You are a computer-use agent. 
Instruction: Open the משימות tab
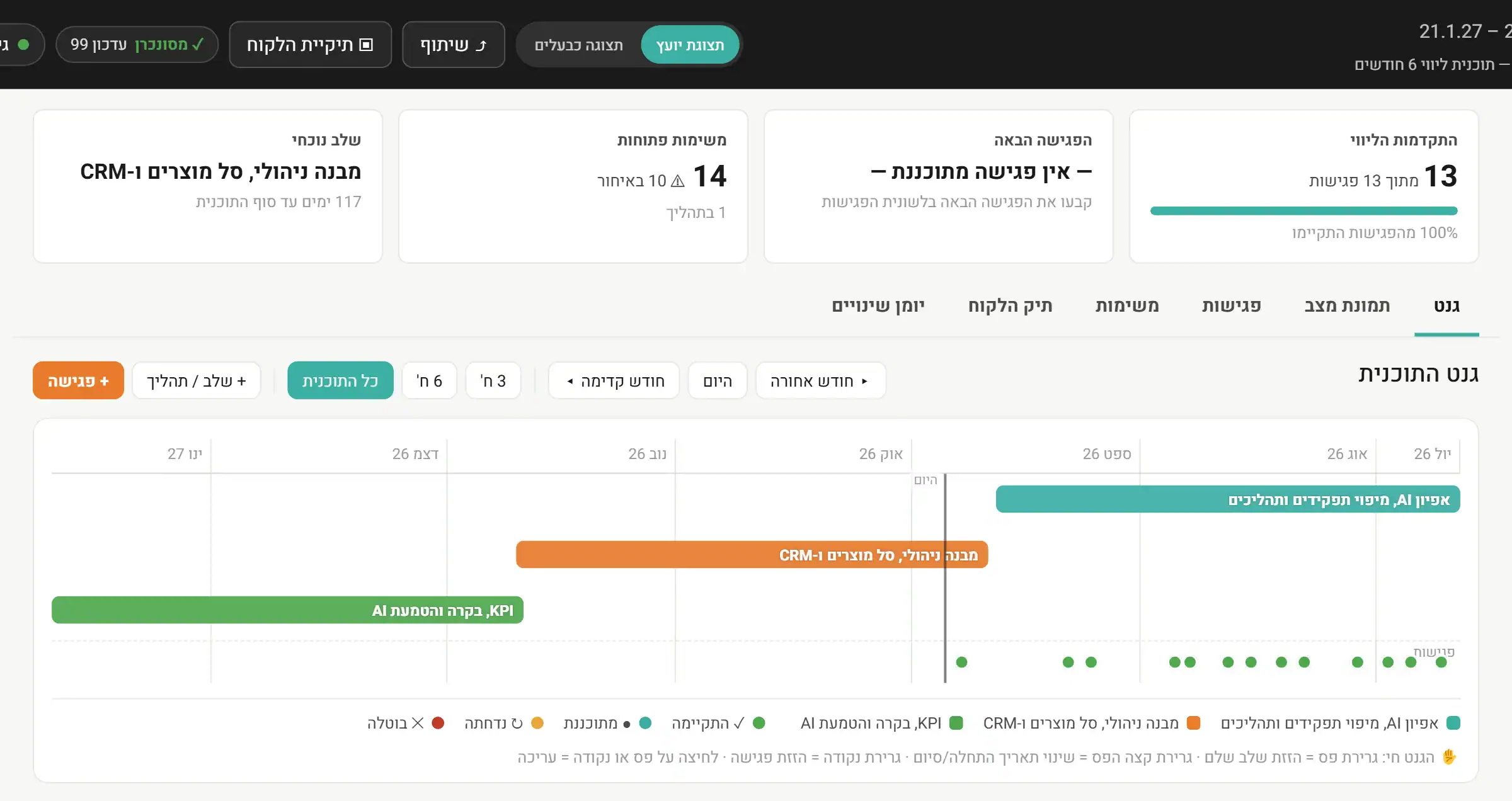tap(1127, 306)
